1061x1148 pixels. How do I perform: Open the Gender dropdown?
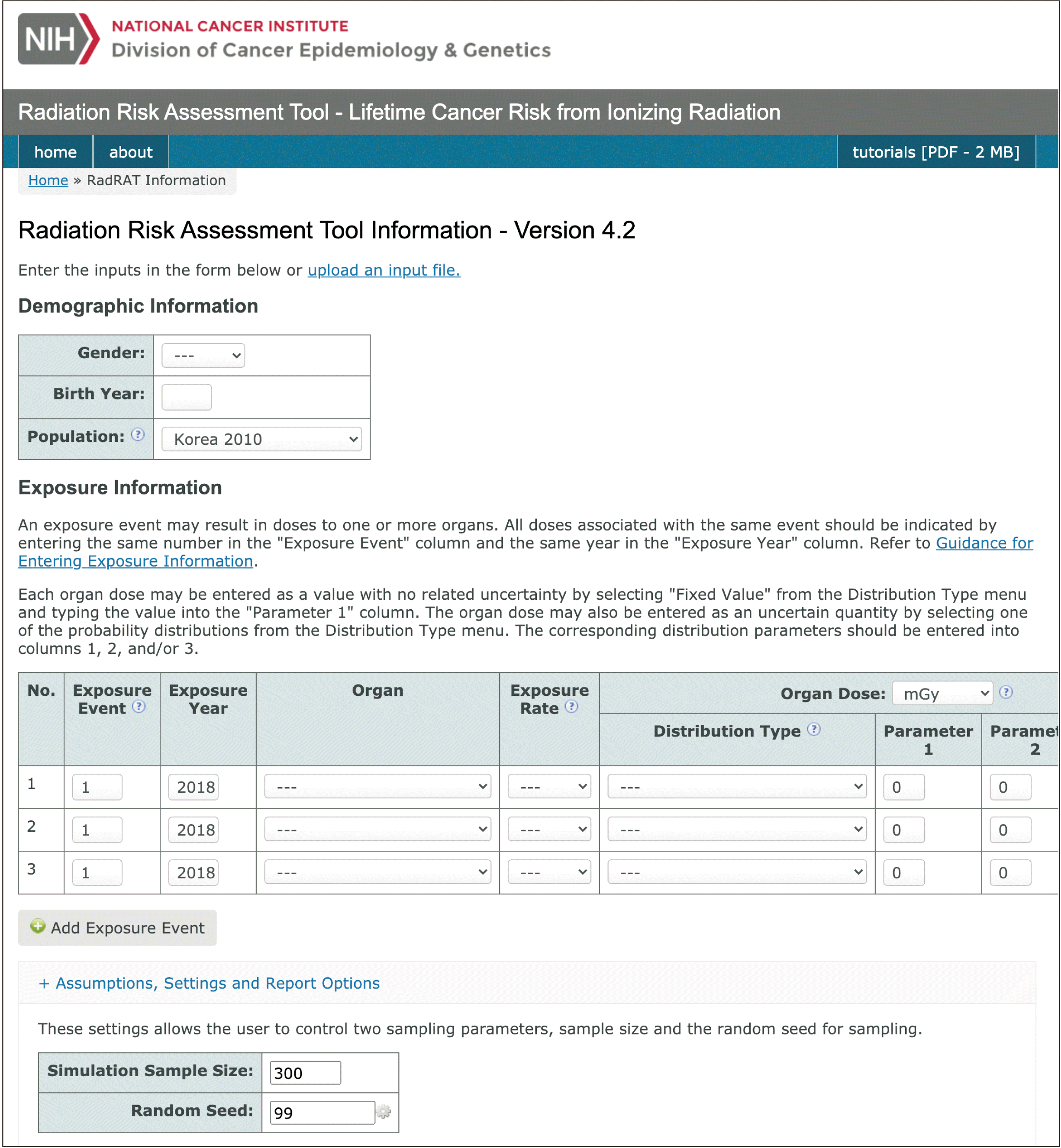(203, 355)
